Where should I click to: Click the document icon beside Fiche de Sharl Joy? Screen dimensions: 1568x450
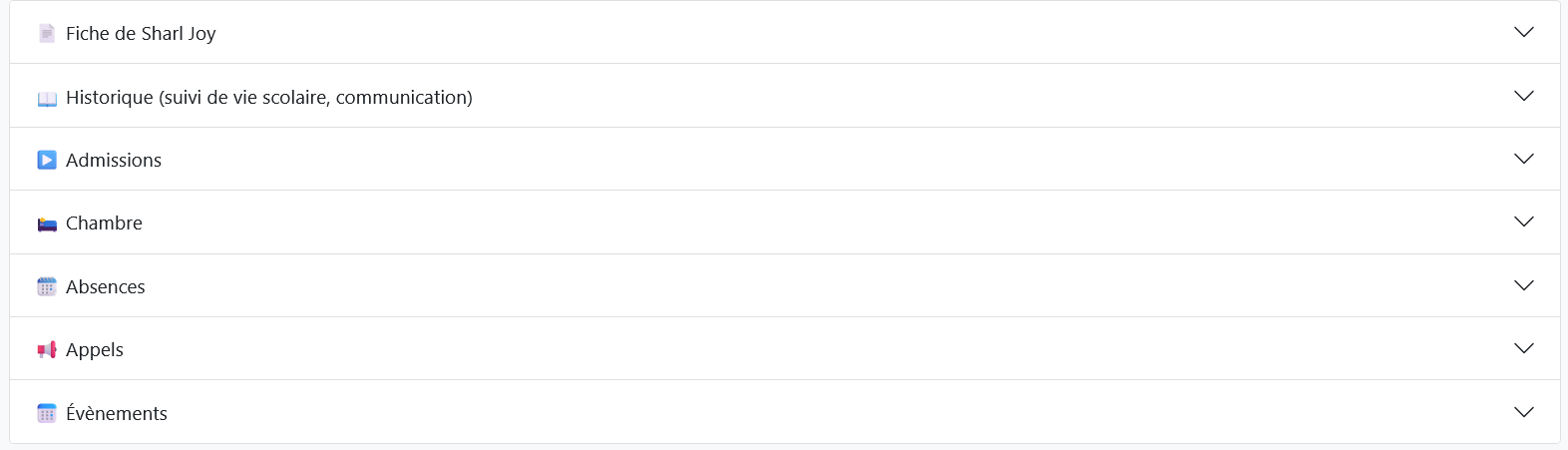(x=47, y=34)
